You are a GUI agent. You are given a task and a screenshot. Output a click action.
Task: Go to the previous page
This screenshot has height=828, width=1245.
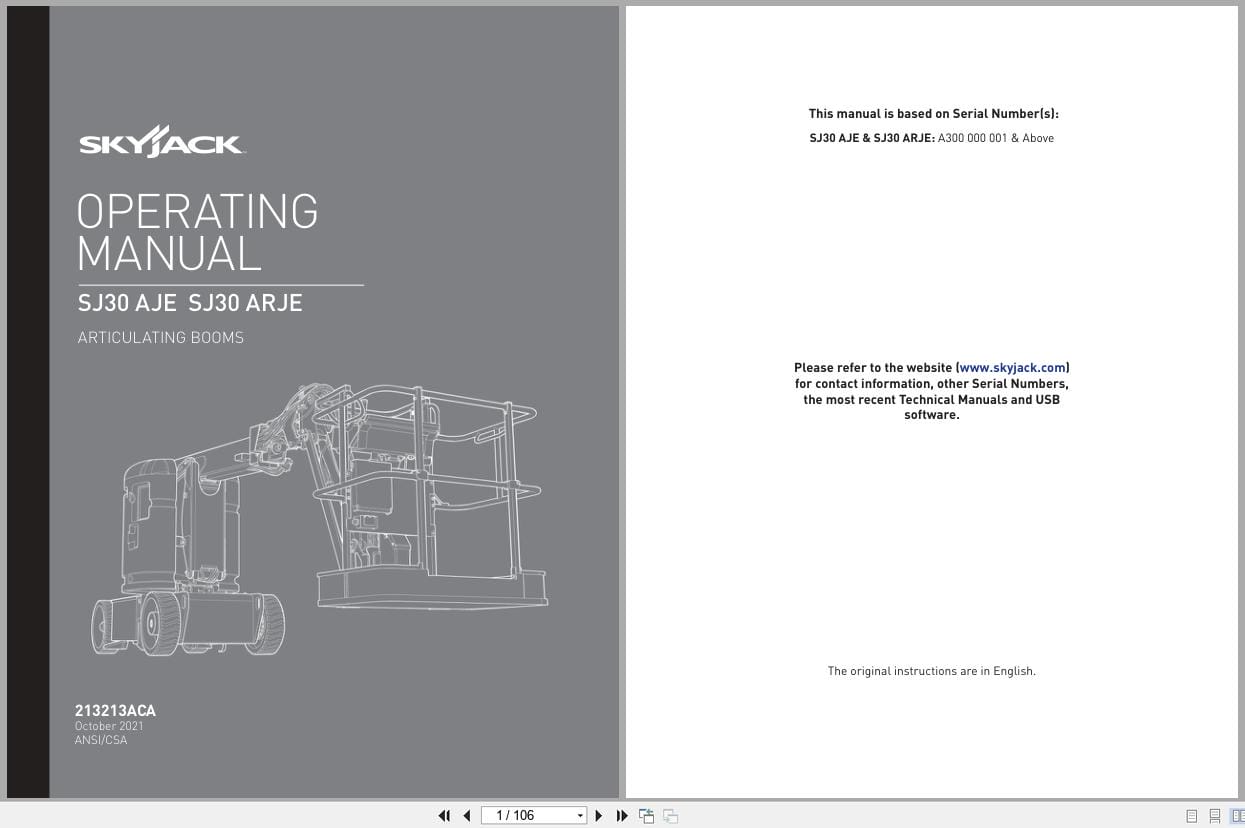[466, 816]
